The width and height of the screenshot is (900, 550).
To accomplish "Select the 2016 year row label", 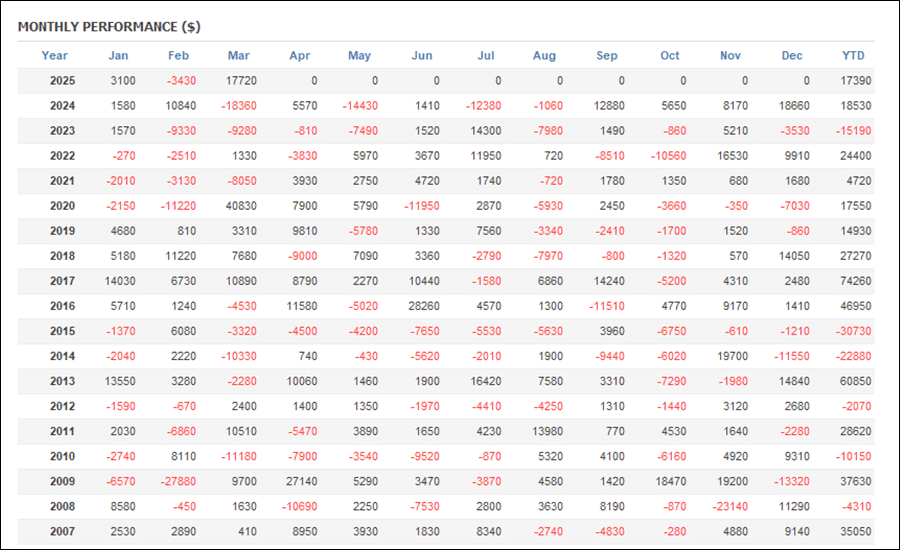I will click(63, 306).
